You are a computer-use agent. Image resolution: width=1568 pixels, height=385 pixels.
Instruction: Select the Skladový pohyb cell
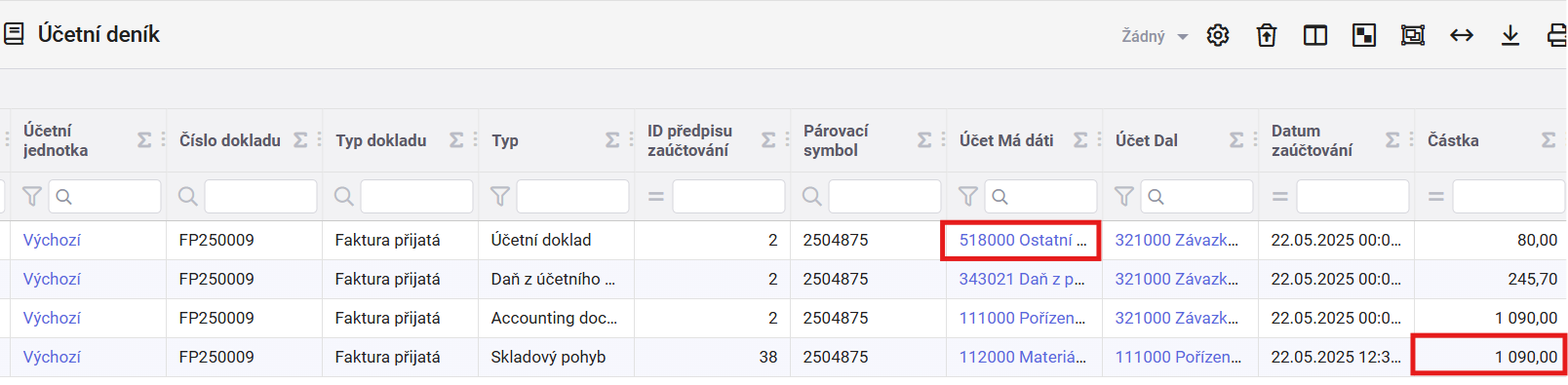tap(556, 357)
